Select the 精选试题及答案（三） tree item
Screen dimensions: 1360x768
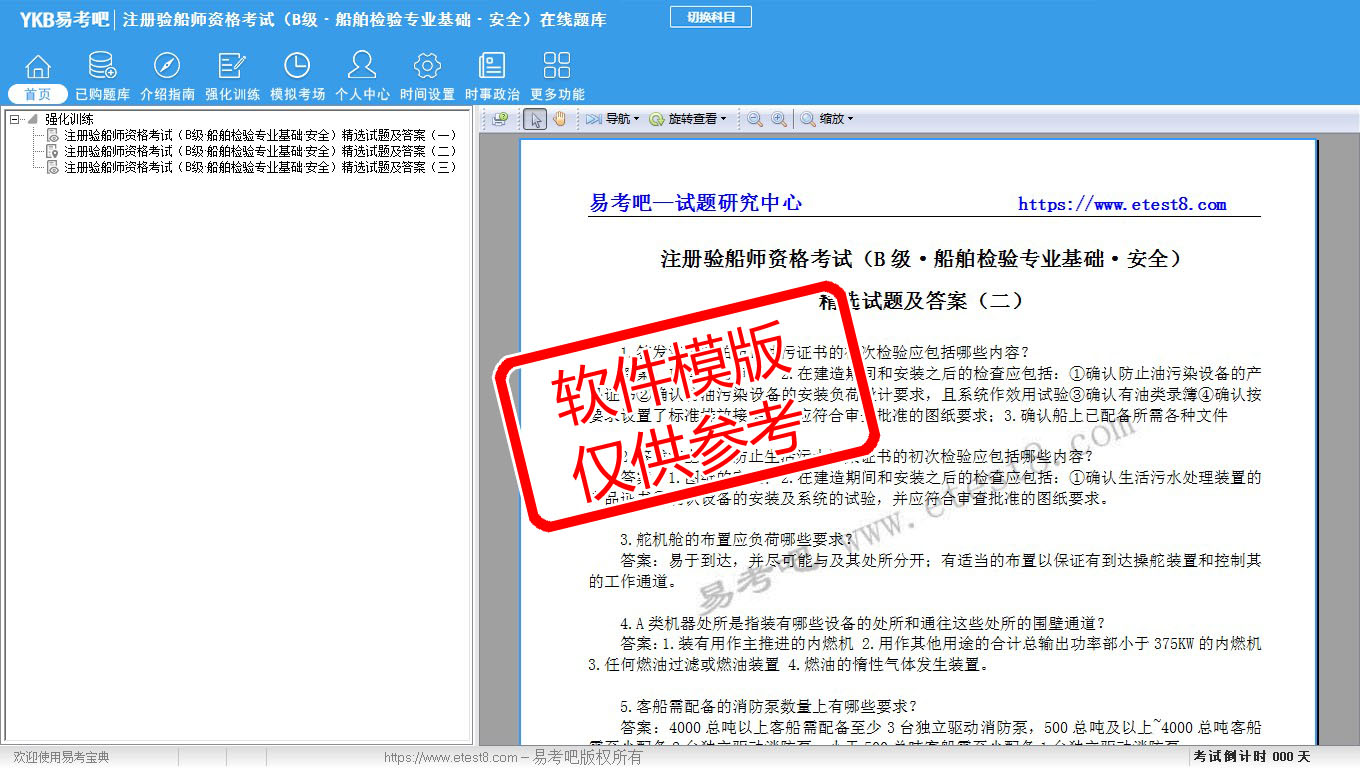point(260,167)
